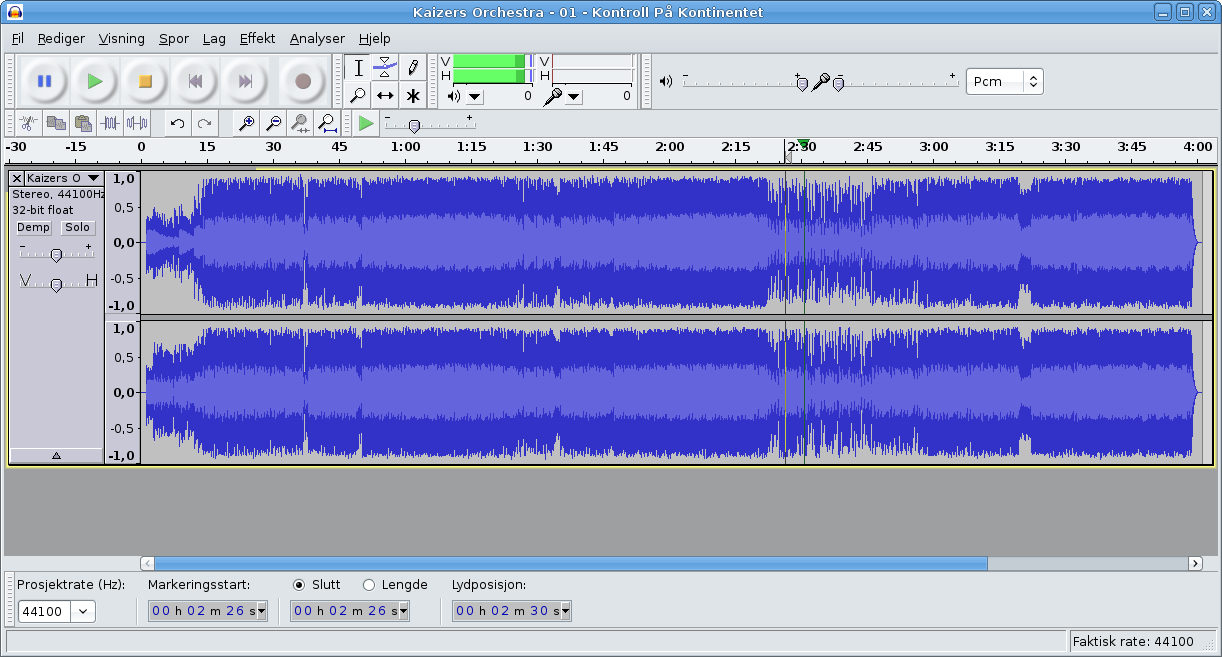This screenshot has width=1222, height=657.
Task: Open the Slutt time format dropdown arrow
Action: [x=404, y=611]
